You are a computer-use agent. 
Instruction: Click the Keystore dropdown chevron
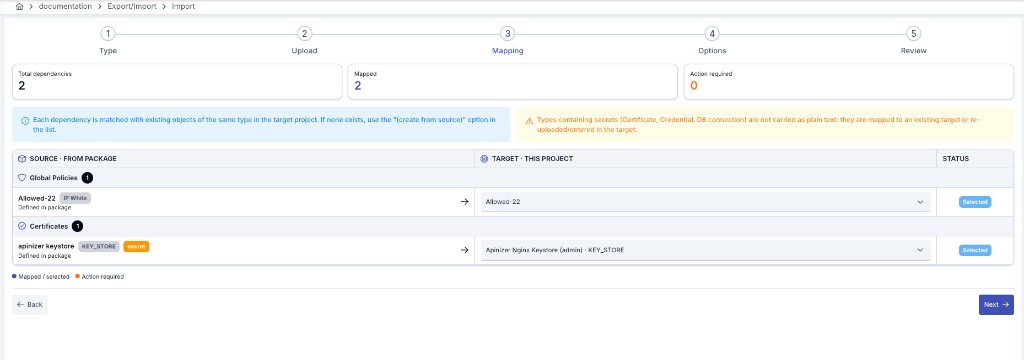pos(920,250)
